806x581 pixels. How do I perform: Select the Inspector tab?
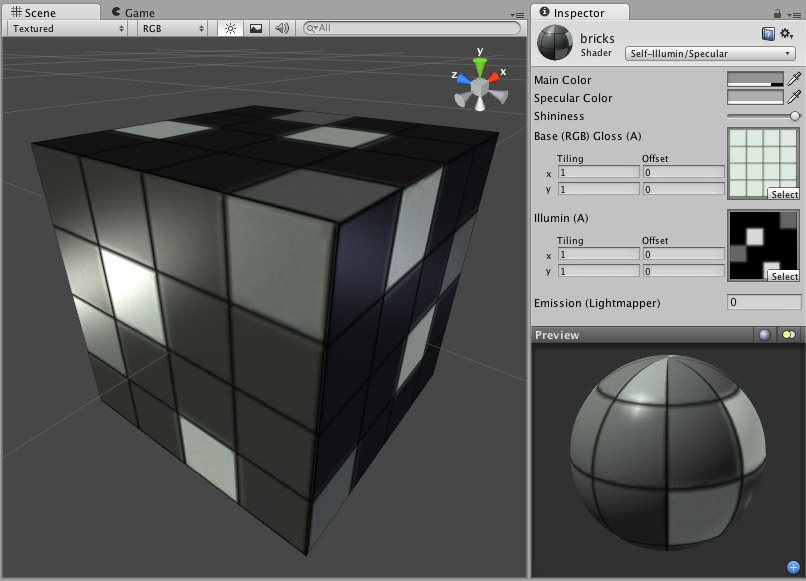click(580, 14)
